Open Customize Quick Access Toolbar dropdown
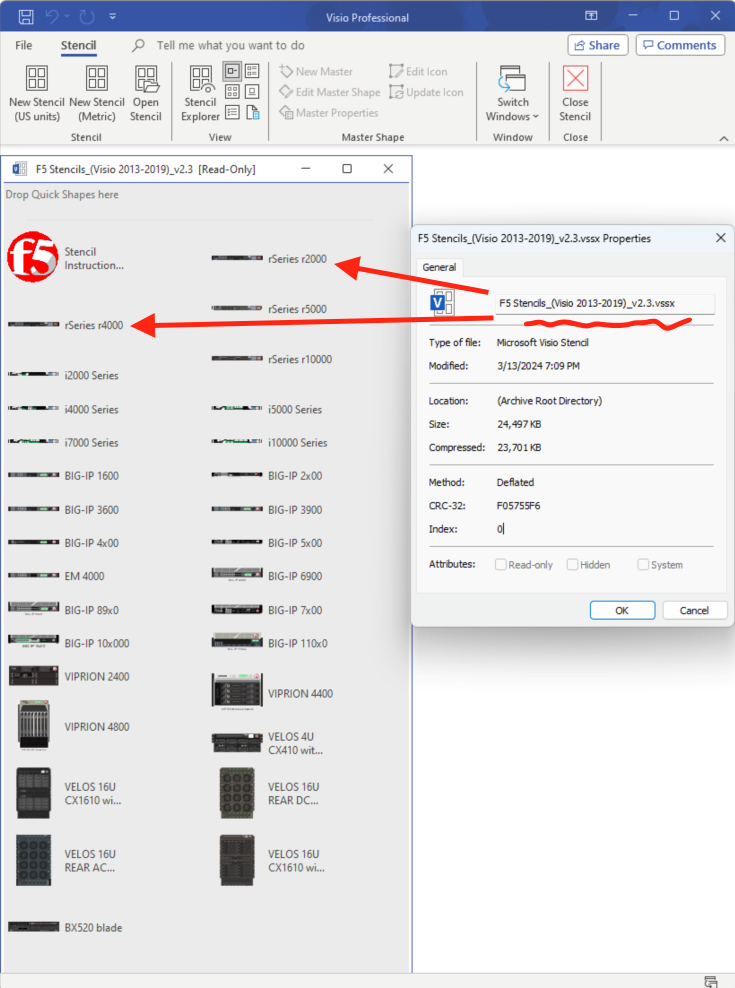The width and height of the screenshot is (735, 988). (112, 17)
